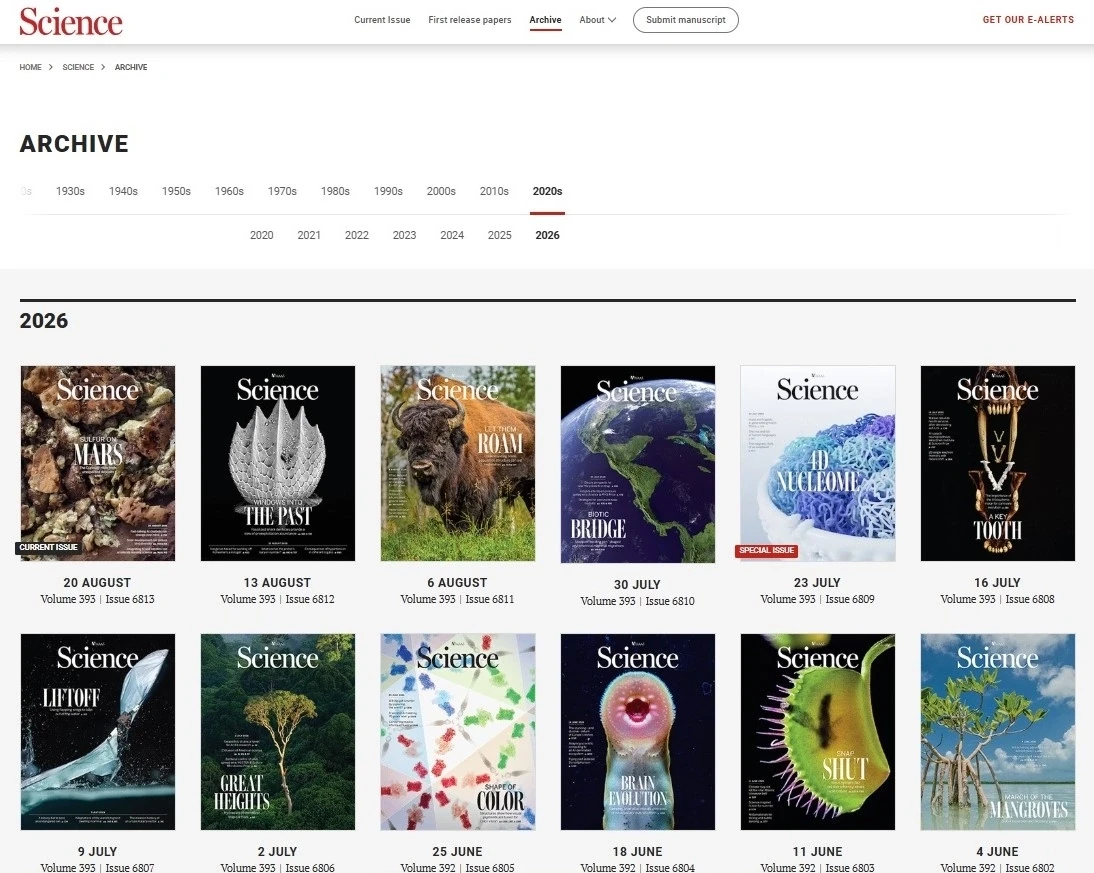Expand the About dropdown menu
This screenshot has width=1094, height=873.
point(597,20)
